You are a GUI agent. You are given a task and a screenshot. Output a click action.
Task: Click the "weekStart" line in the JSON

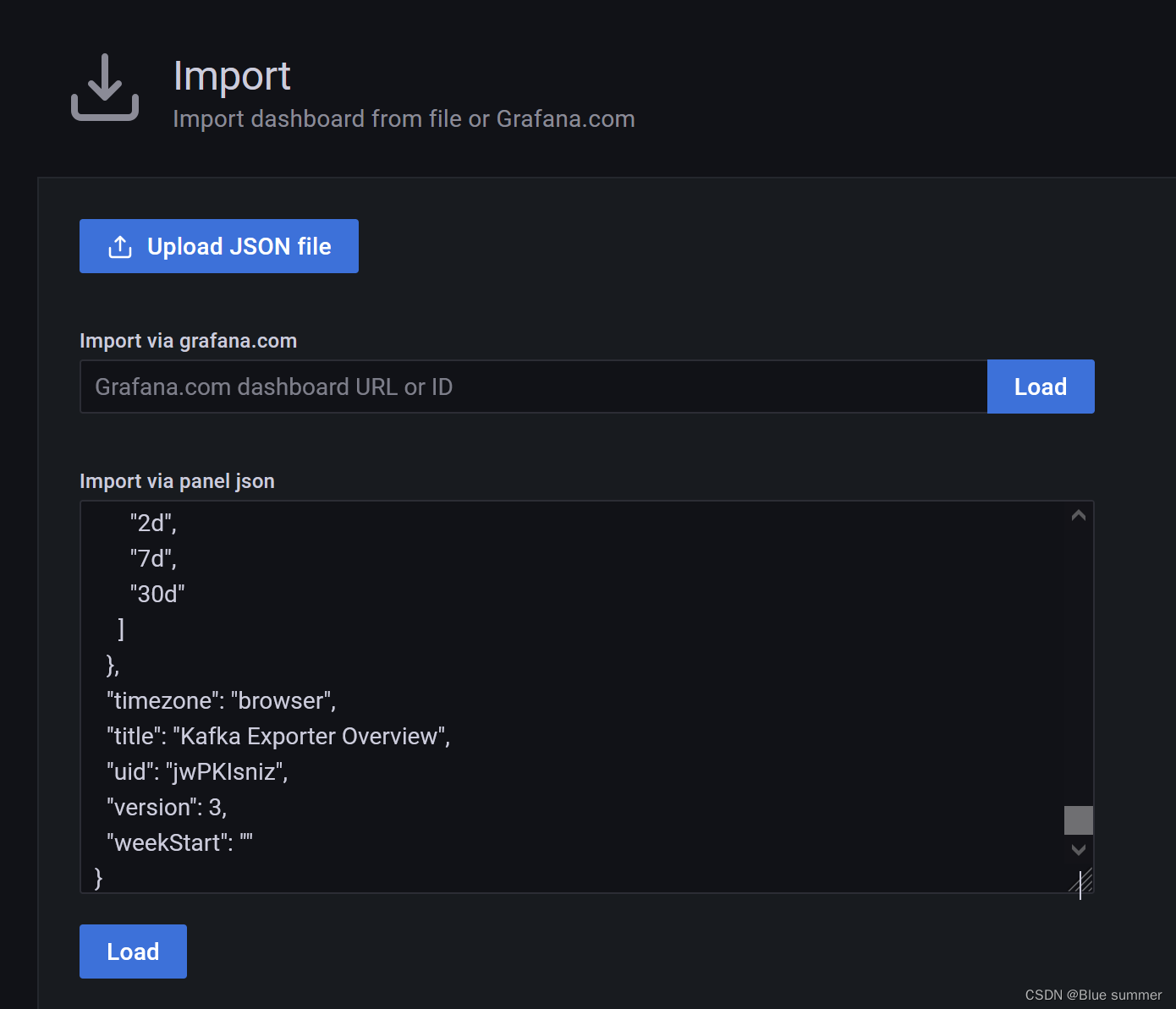(x=179, y=843)
